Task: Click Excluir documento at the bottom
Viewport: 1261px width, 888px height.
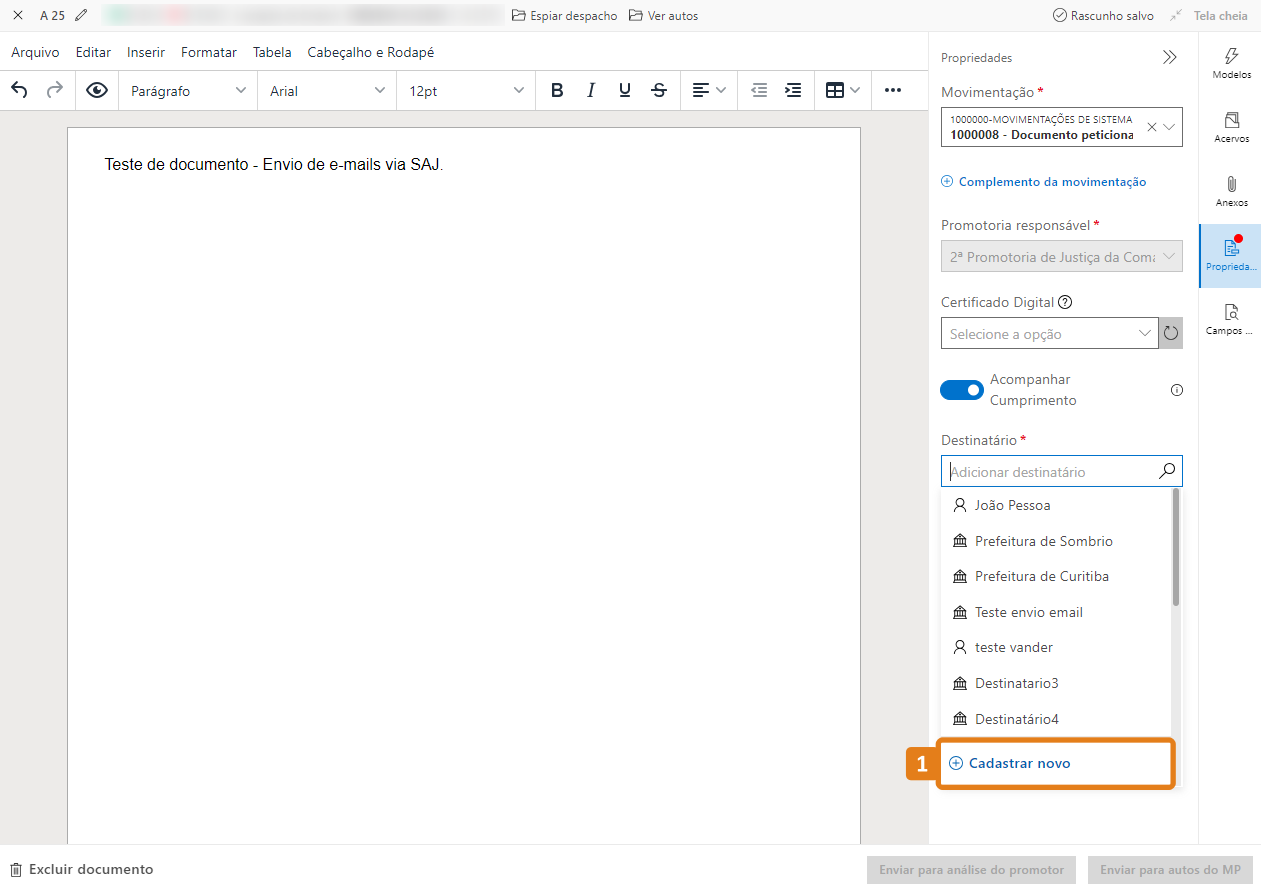Action: (x=80, y=869)
